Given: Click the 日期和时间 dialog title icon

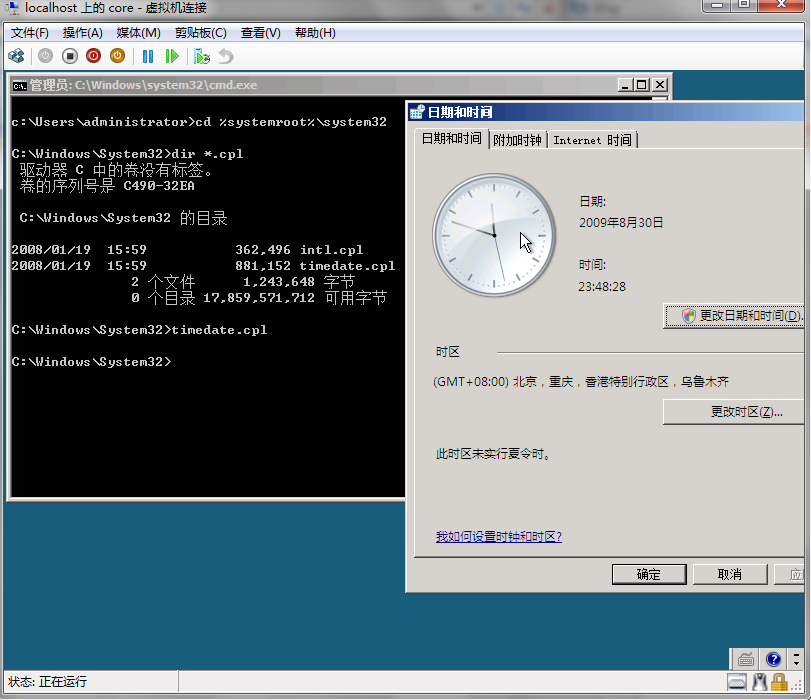Looking at the screenshot, I should pyautogui.click(x=417, y=112).
